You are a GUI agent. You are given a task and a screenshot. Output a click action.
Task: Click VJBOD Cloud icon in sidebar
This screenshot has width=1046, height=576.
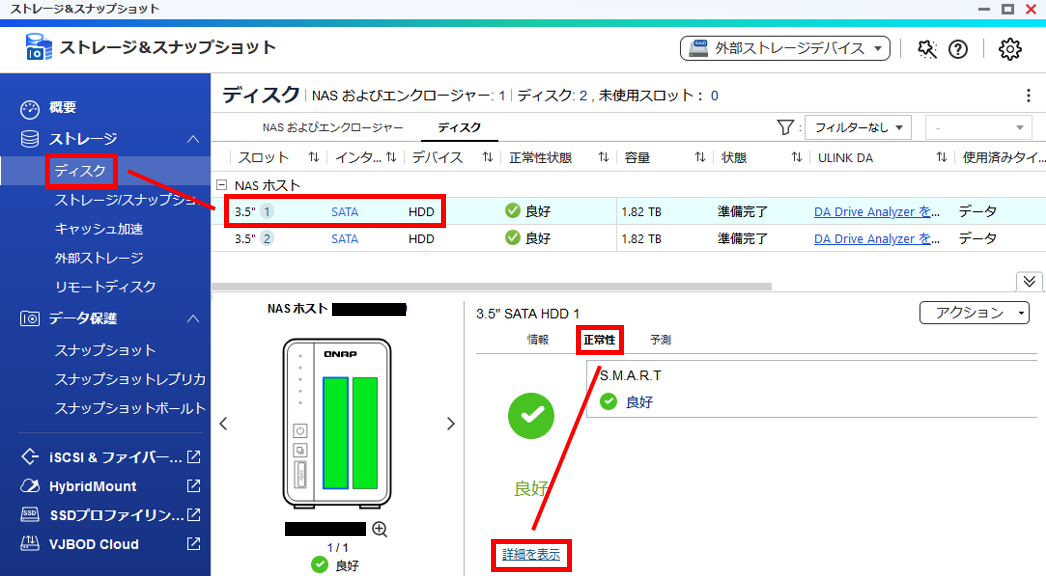pos(29,543)
